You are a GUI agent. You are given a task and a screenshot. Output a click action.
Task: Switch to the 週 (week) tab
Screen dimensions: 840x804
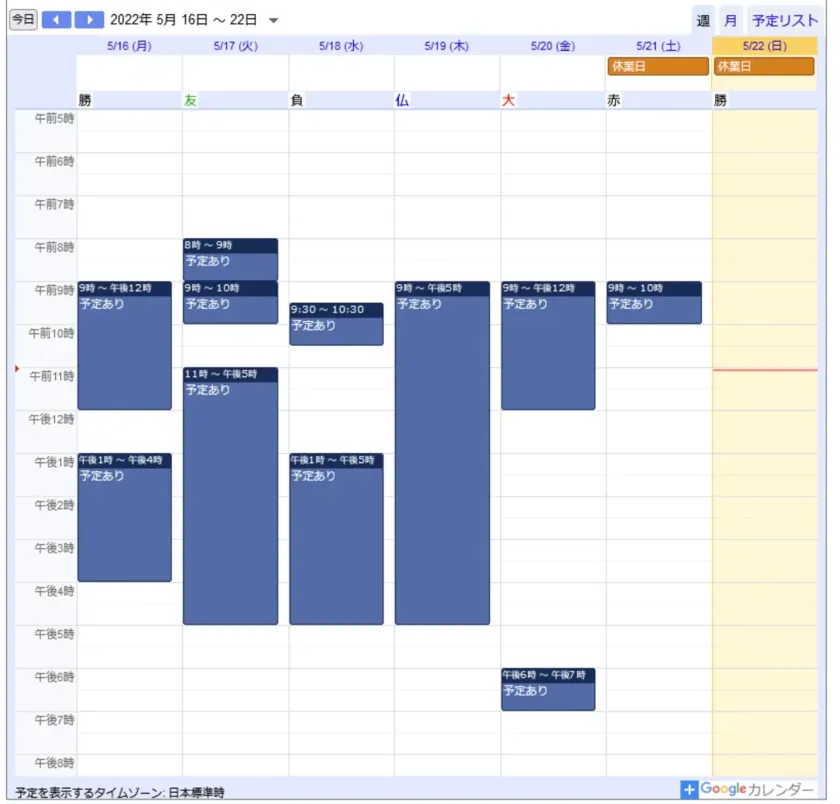[x=703, y=20]
